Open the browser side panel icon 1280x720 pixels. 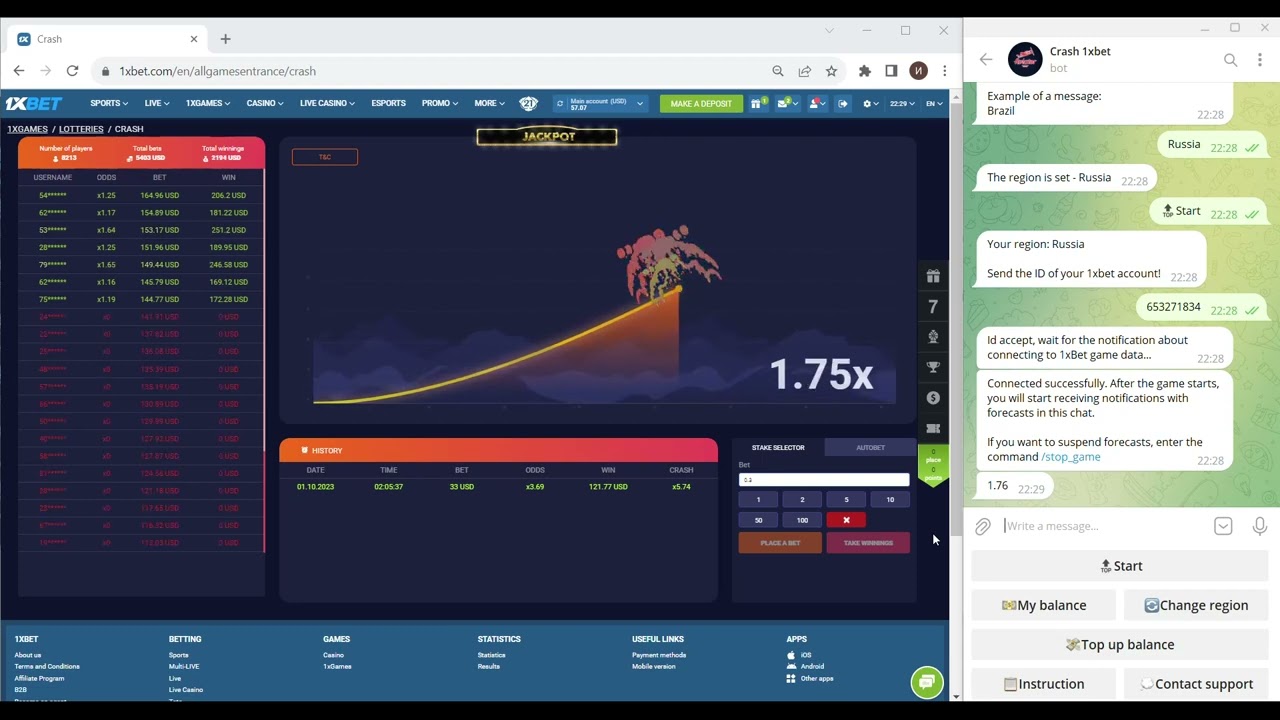tap(891, 71)
